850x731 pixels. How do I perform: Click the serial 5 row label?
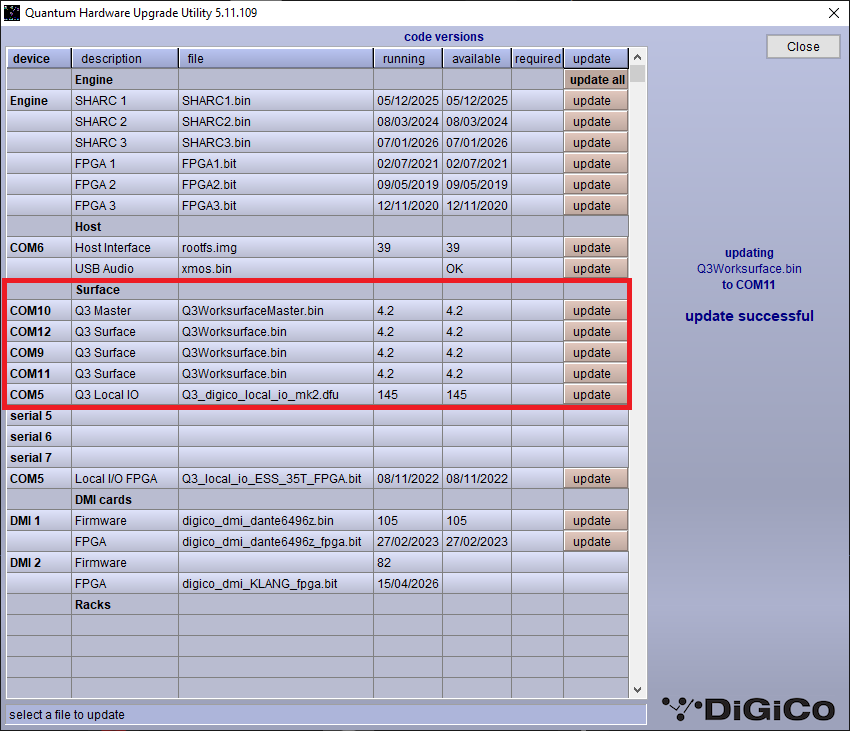point(31,416)
